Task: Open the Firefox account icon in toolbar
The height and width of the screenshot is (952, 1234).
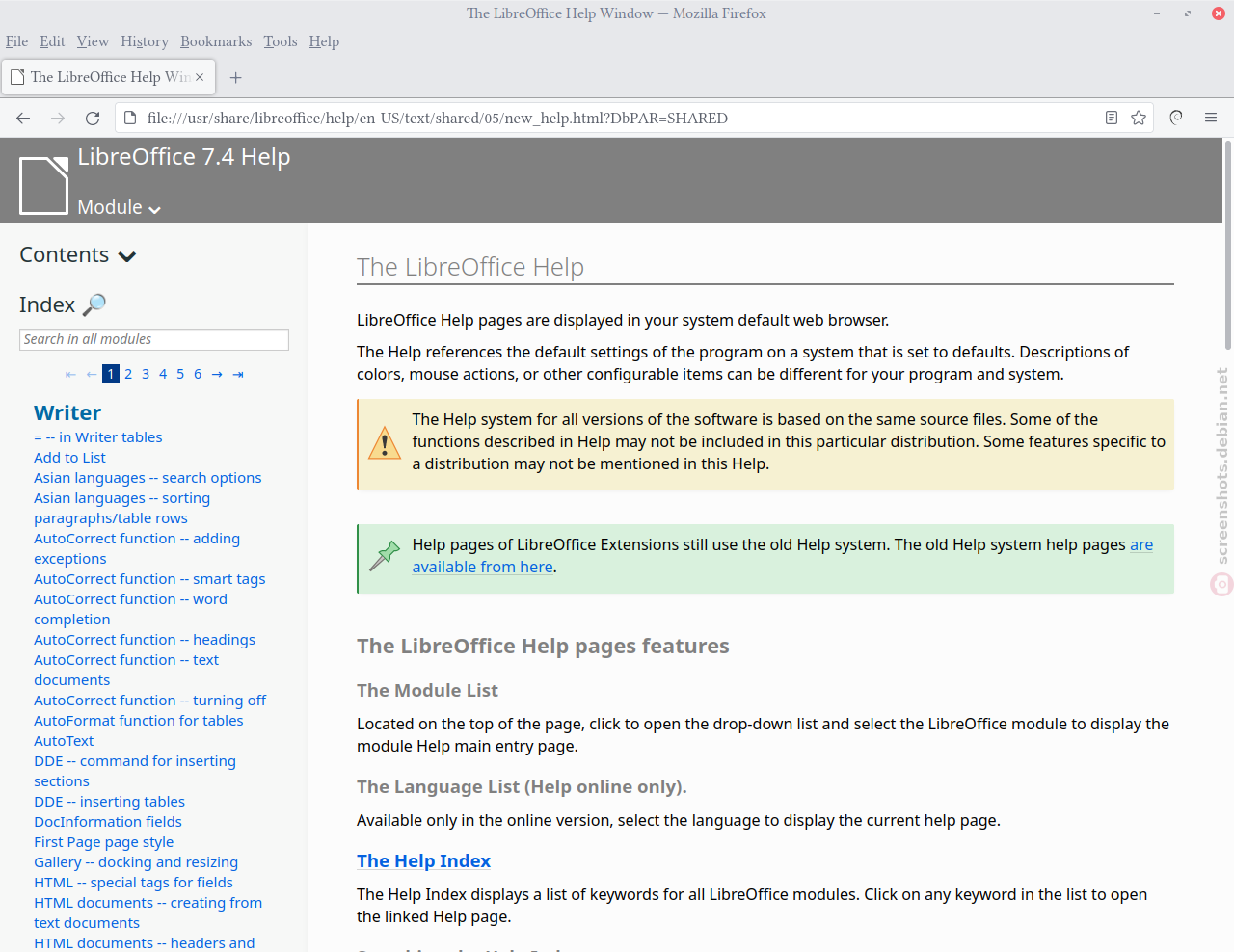Action: [1176, 118]
